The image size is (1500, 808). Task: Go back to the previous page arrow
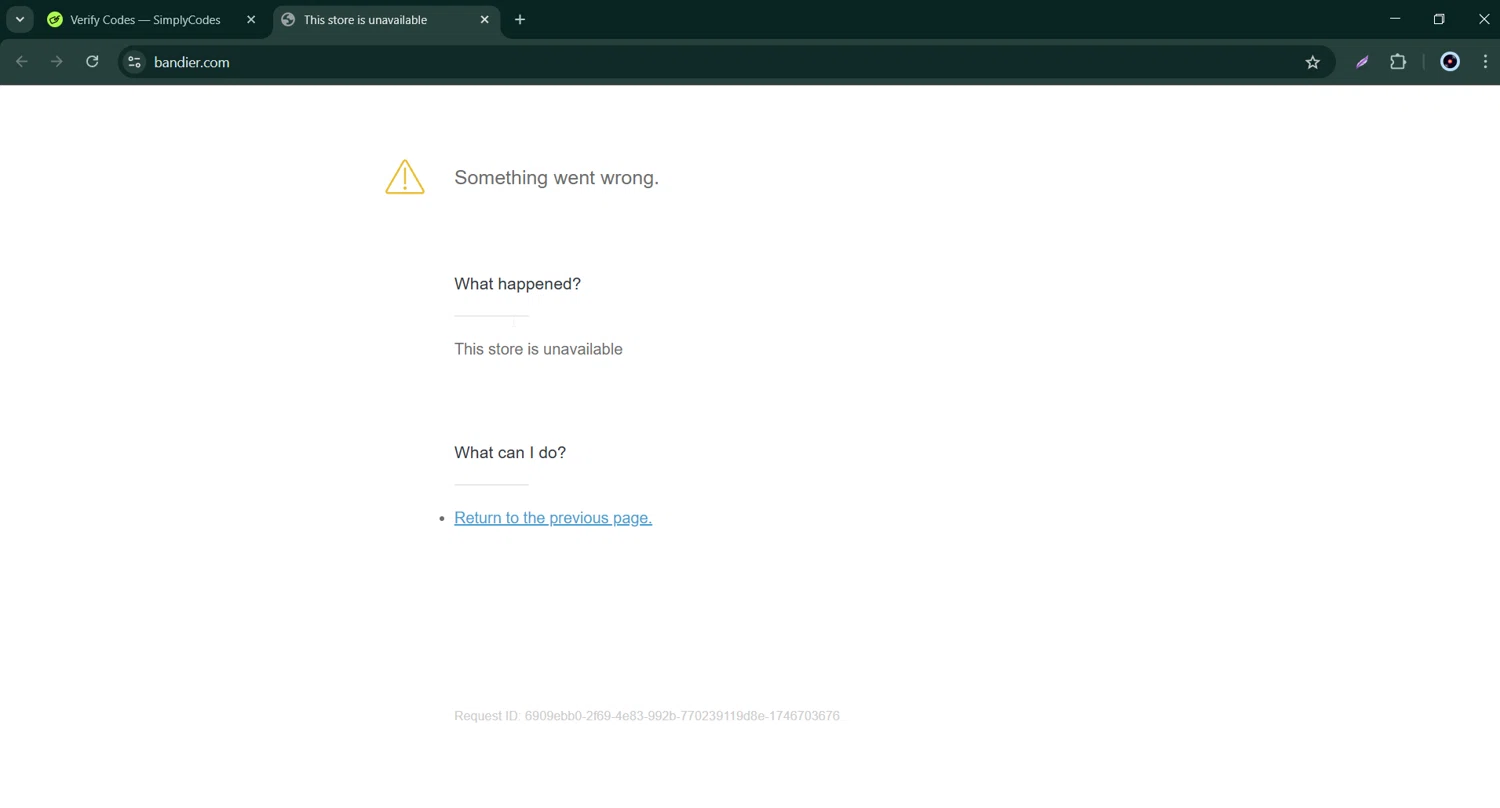(22, 62)
